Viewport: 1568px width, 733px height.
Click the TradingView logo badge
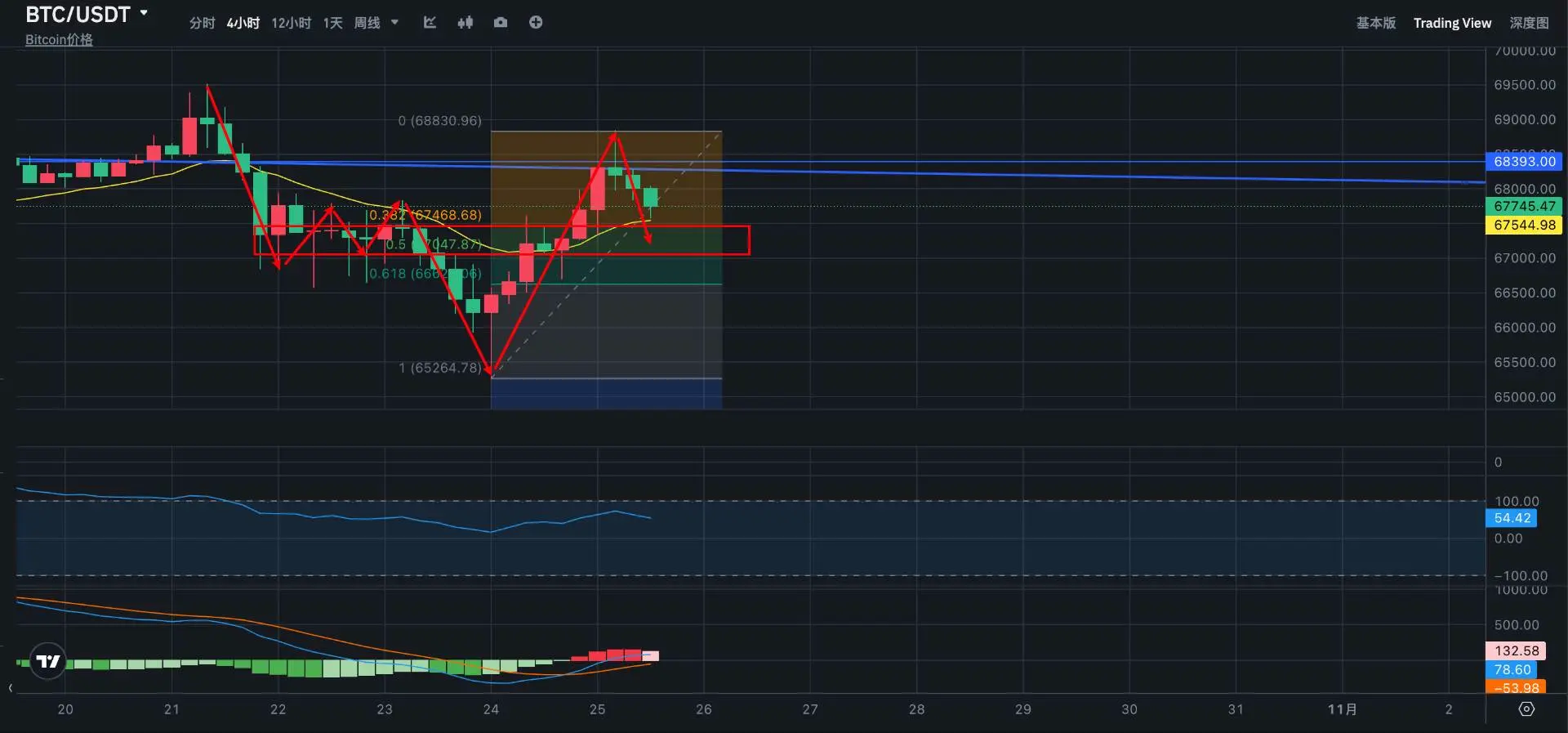[48, 661]
